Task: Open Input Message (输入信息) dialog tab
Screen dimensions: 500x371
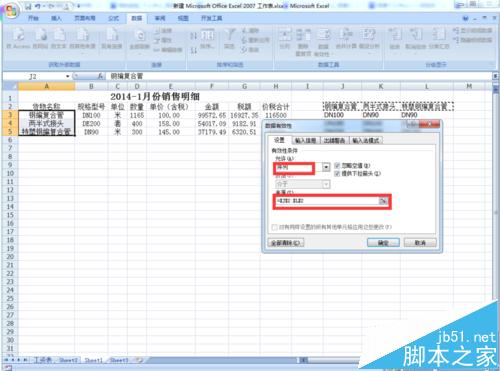Action: coord(305,141)
